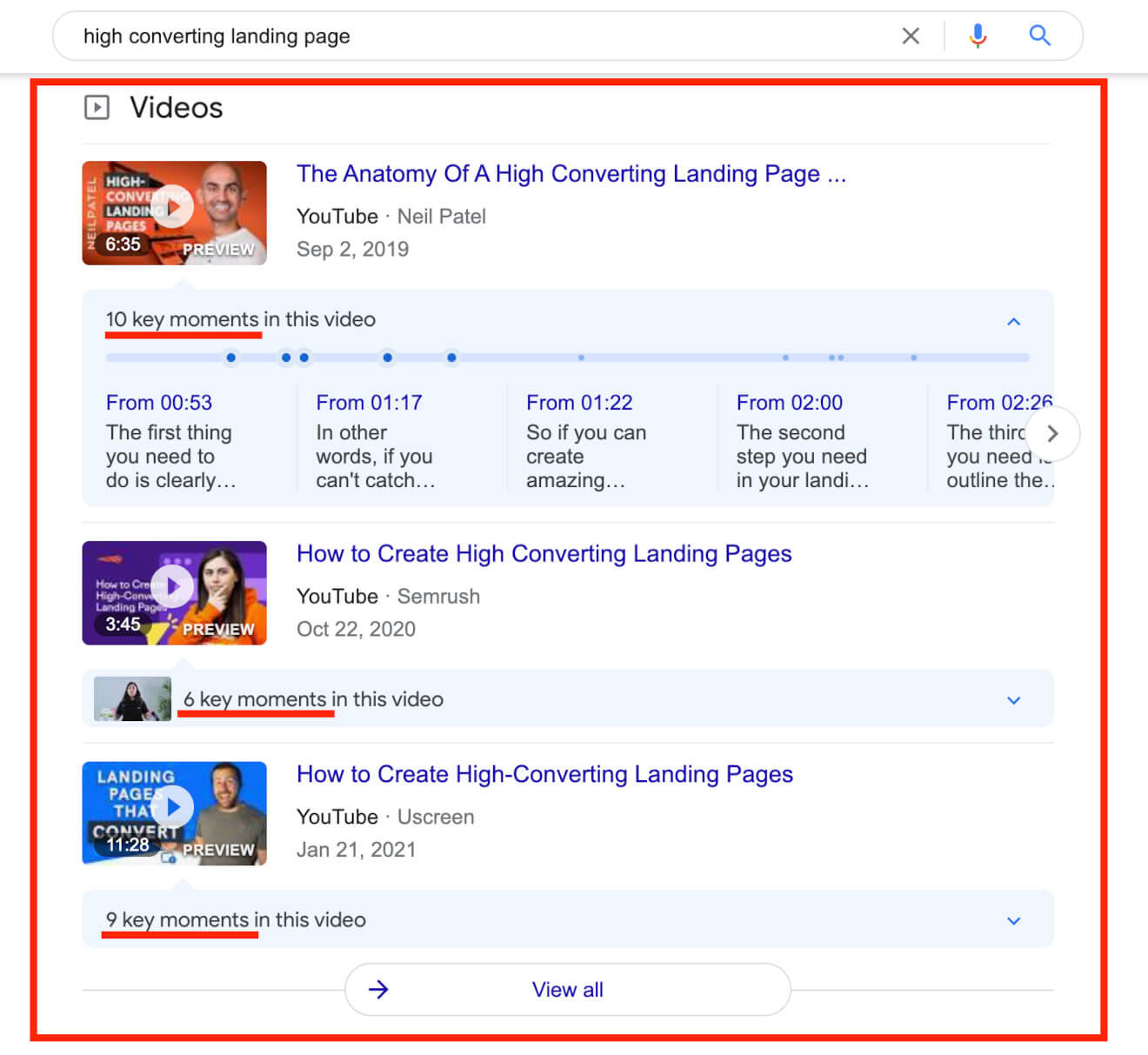Click the 'Uscreen' channel name
The width and height of the screenshot is (1148, 1055).
[x=436, y=818]
